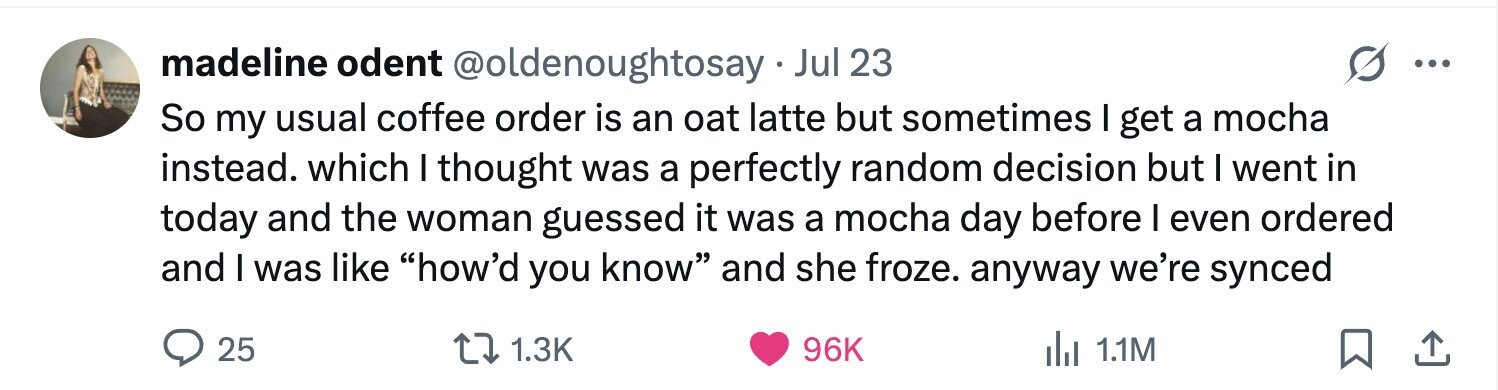
Task: Unlike the post via pink heart
Action: 770,349
